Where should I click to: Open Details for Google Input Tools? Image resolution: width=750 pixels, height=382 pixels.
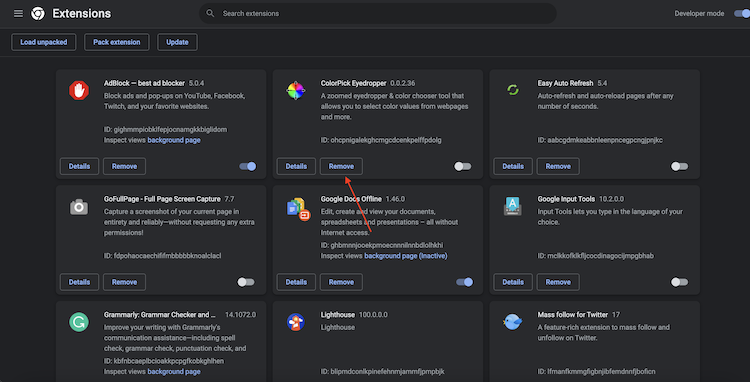(x=513, y=282)
